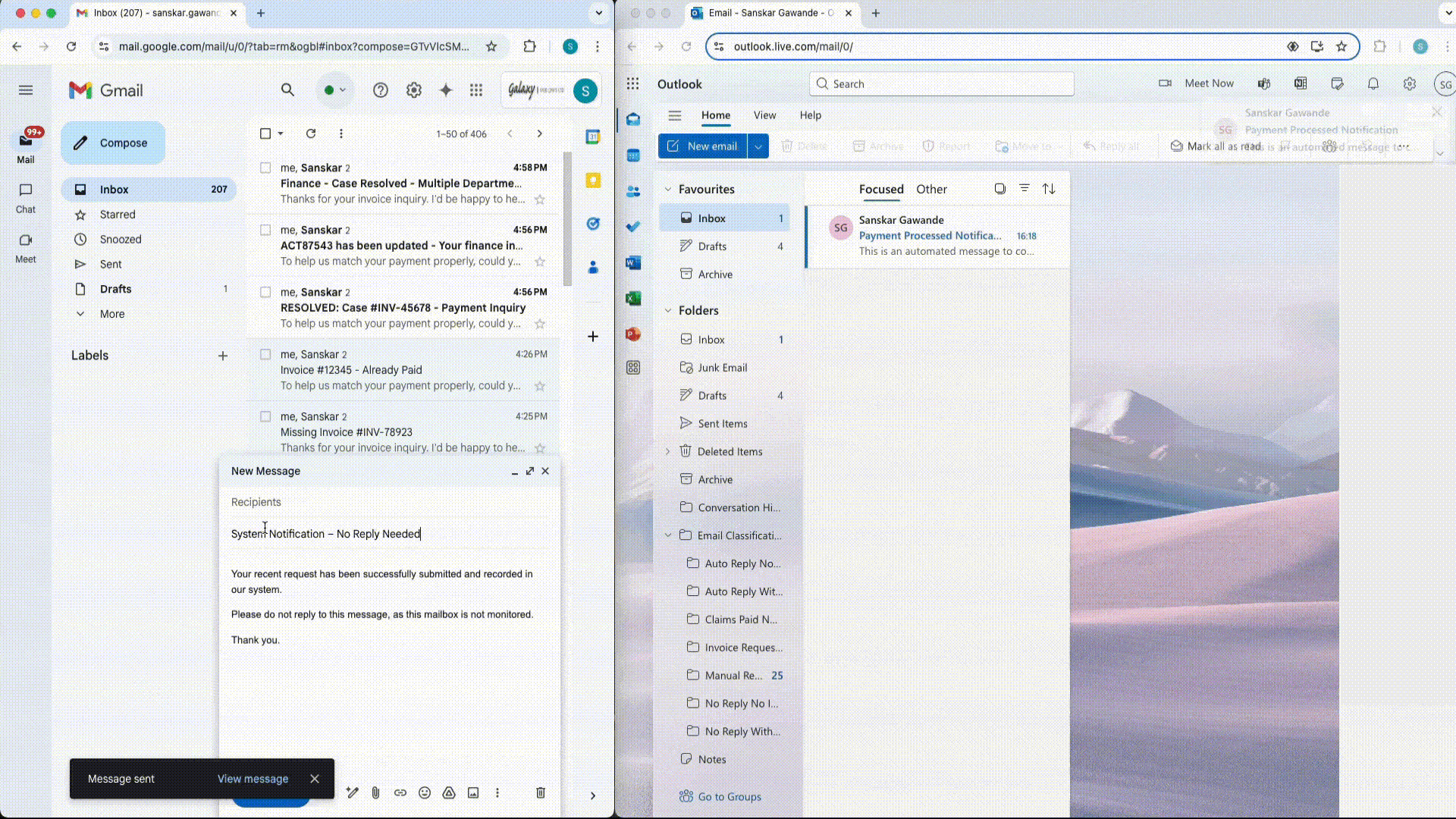Viewport: 1456px width, 819px height.
Task: Collapse the Outlook Favourites section
Action: [668, 190]
